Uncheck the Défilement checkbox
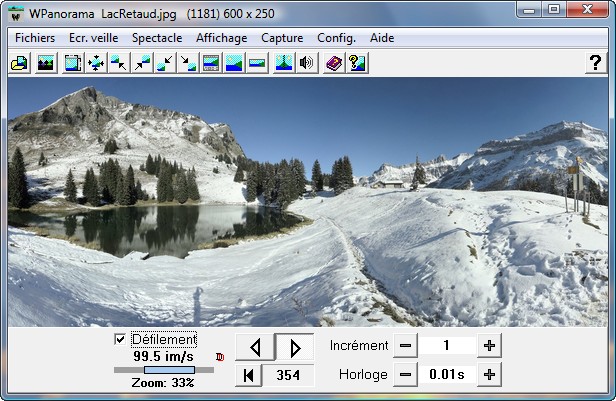This screenshot has width=616, height=401. [120, 339]
